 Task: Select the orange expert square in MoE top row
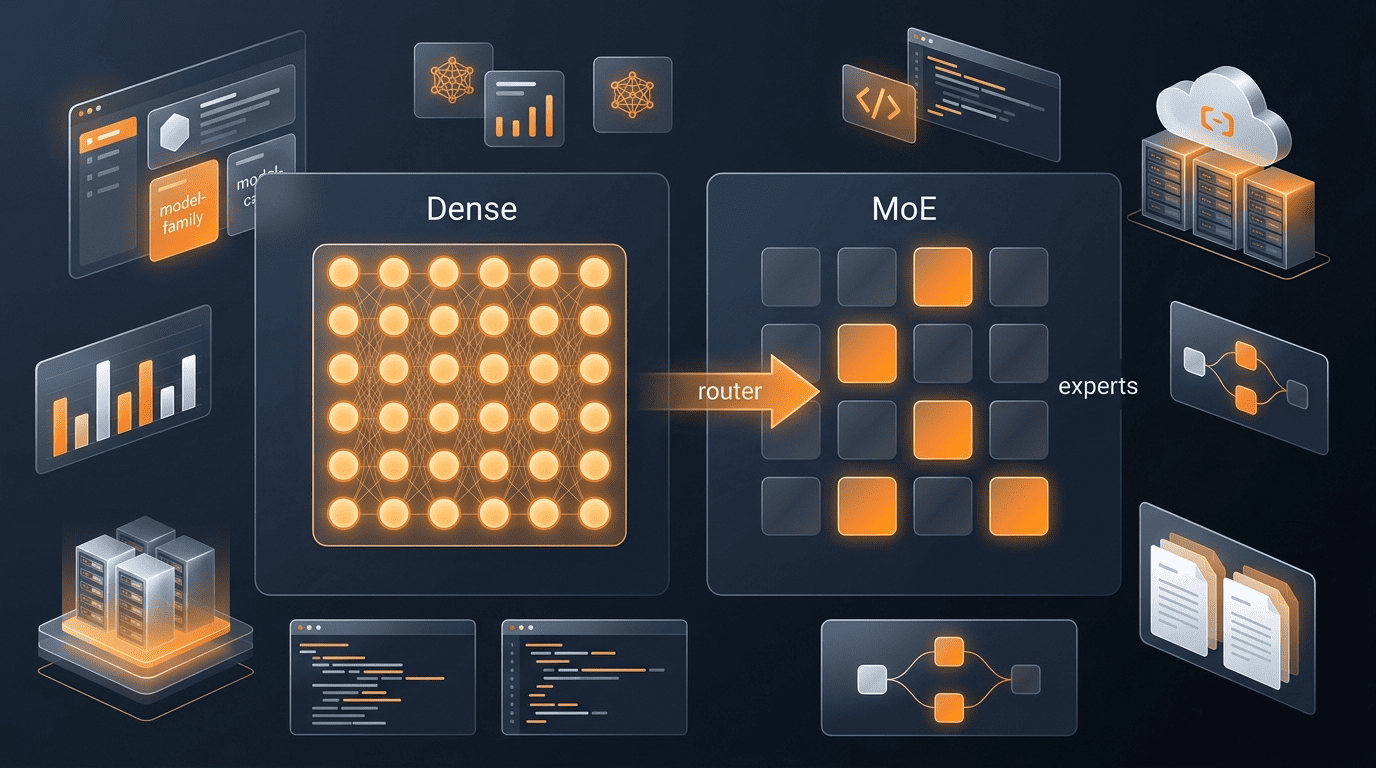pos(943,277)
